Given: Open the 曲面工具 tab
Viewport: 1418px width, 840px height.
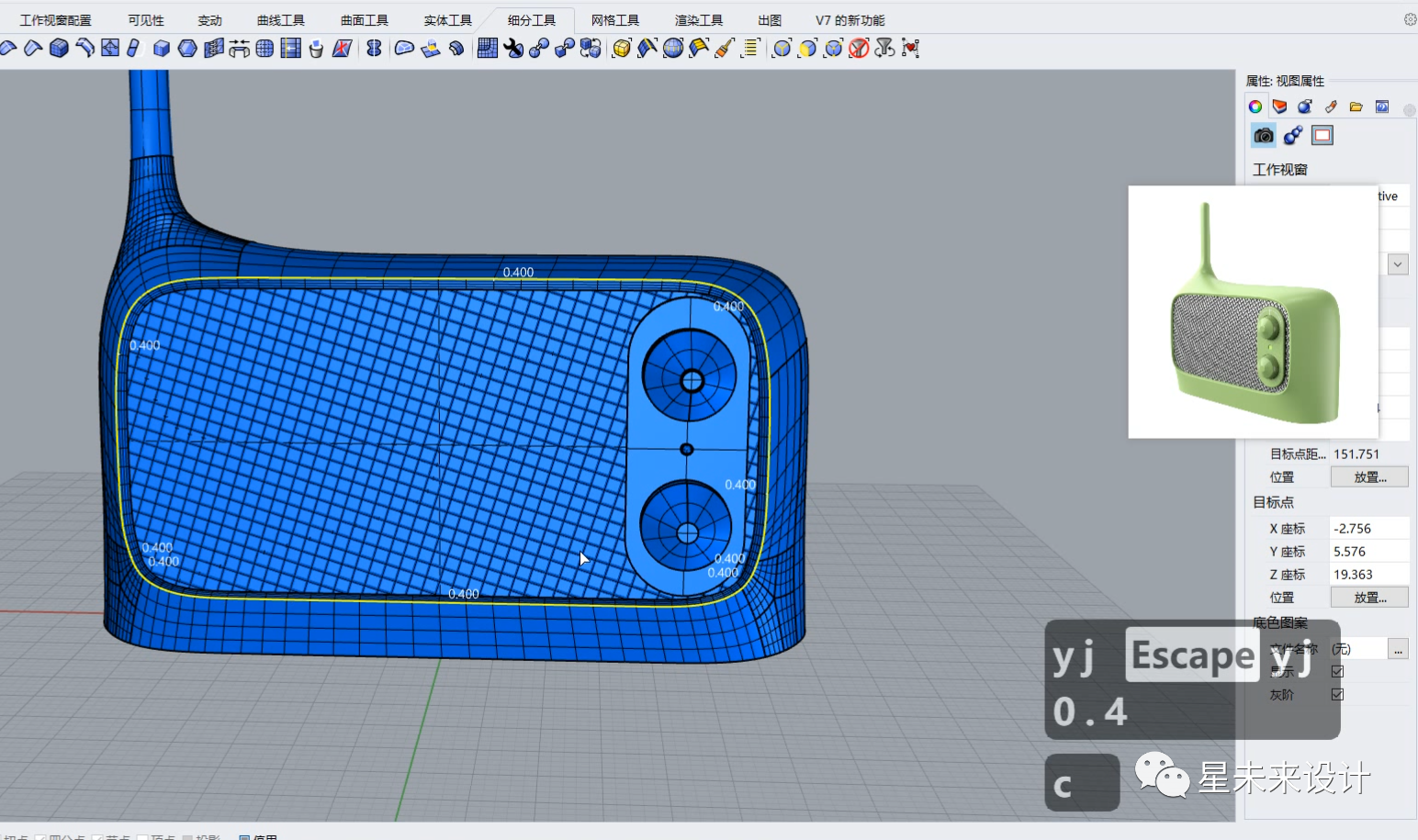Looking at the screenshot, I should point(365,20).
